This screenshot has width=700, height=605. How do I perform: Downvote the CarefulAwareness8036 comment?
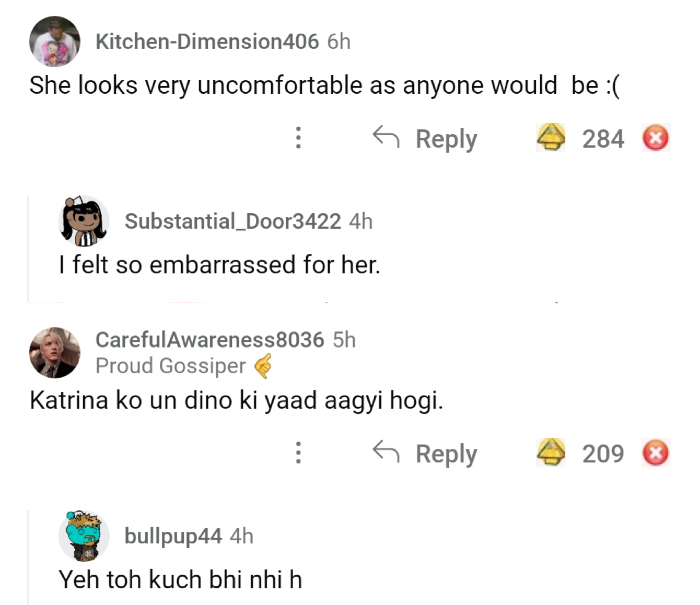[x=655, y=453]
